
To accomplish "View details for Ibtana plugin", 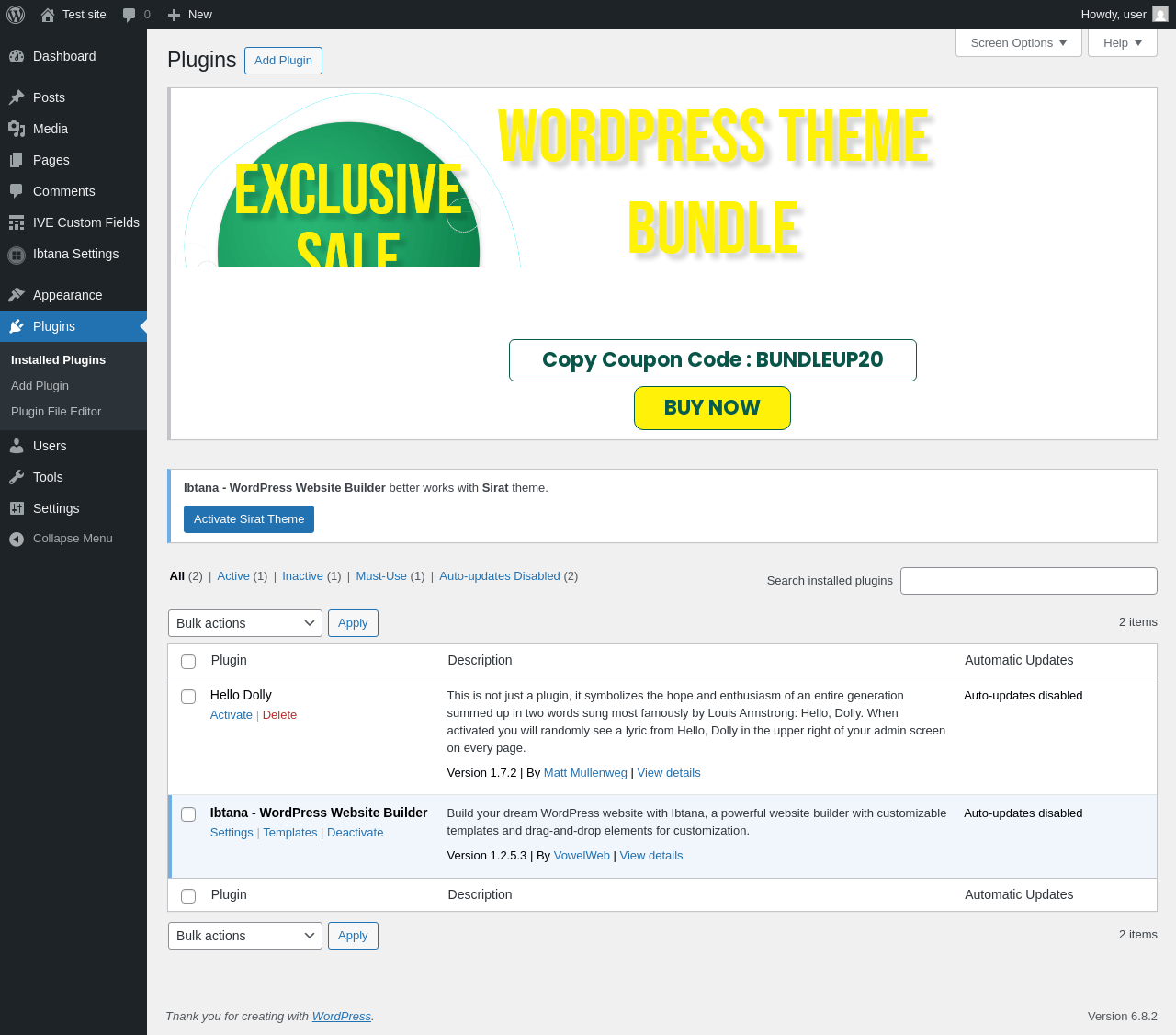I will [651, 856].
